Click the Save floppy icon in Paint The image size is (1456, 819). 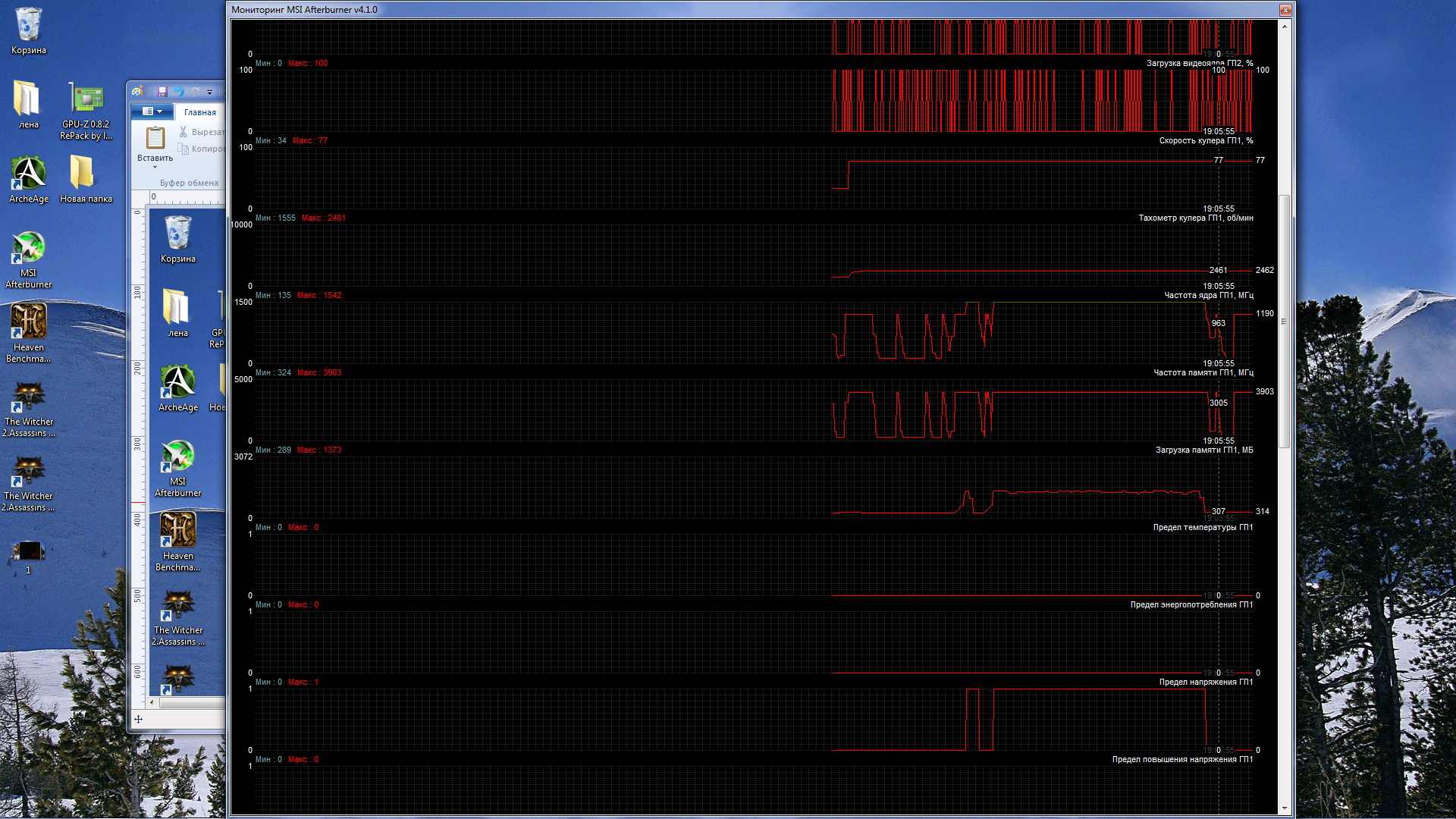point(162,91)
